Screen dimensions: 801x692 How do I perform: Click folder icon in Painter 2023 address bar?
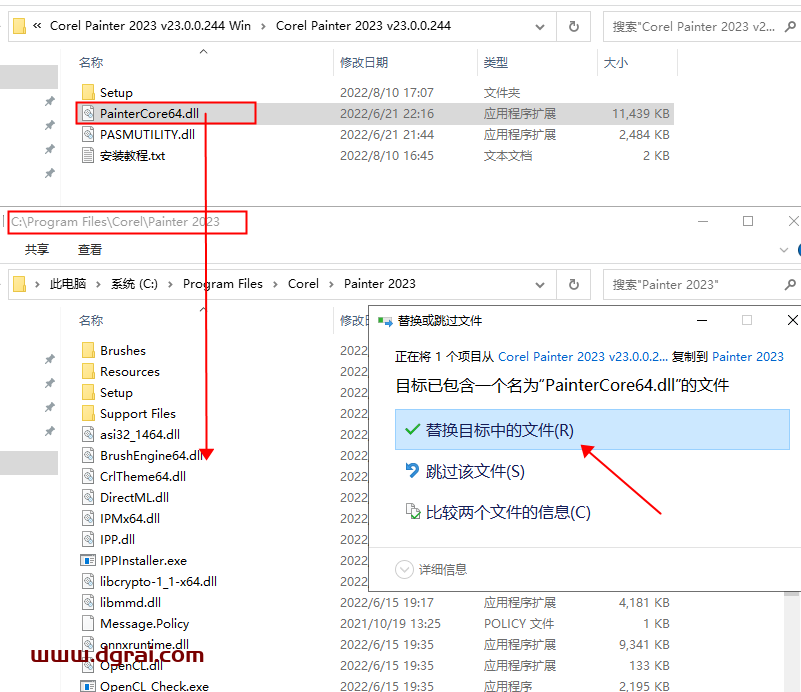19,283
